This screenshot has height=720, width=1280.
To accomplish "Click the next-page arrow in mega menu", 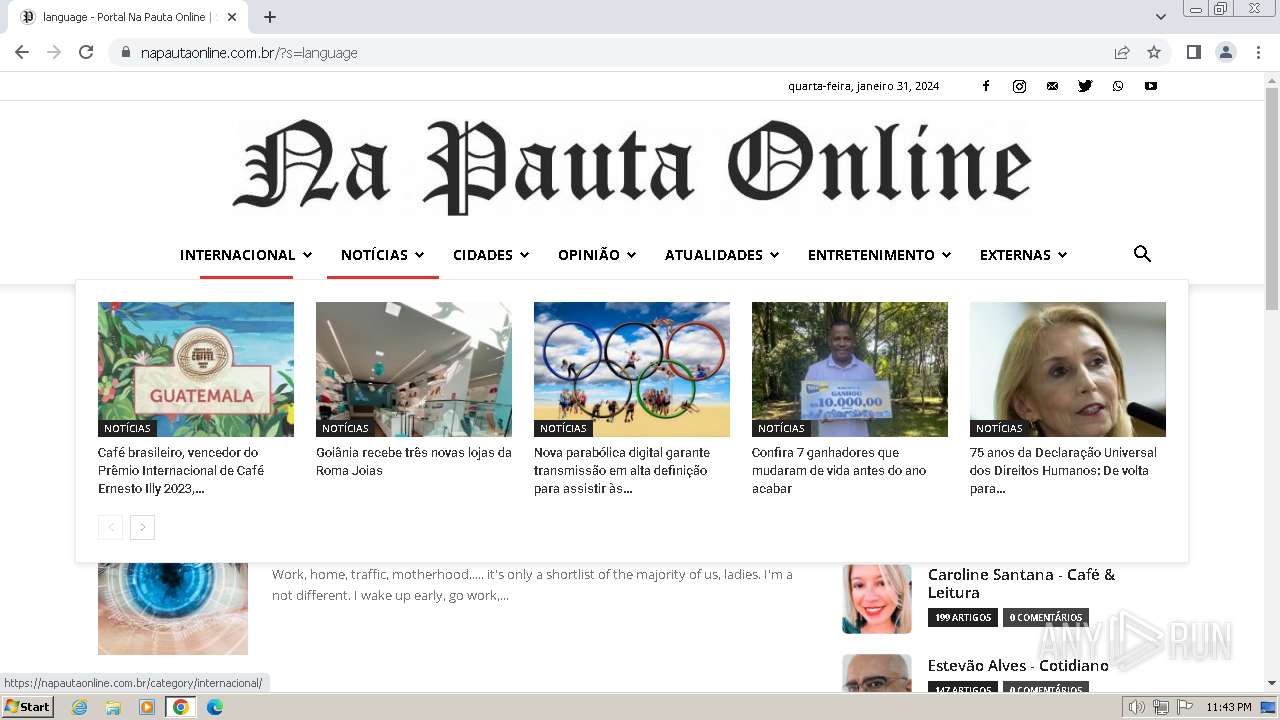I will click(143, 527).
